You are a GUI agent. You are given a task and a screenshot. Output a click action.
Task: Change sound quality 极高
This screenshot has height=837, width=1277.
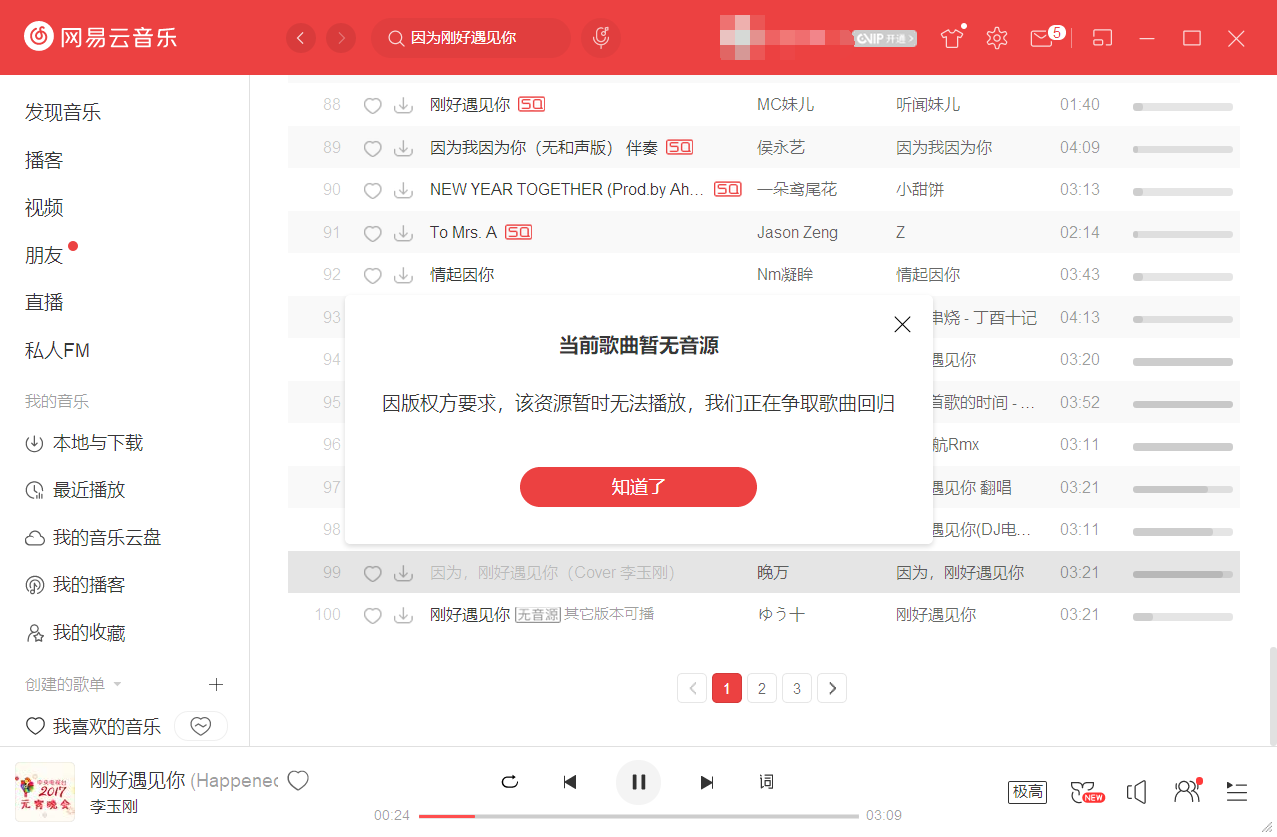pos(1028,792)
